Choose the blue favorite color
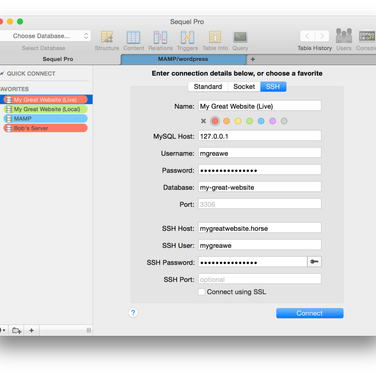Screen dimensions: 376x376 261,121
